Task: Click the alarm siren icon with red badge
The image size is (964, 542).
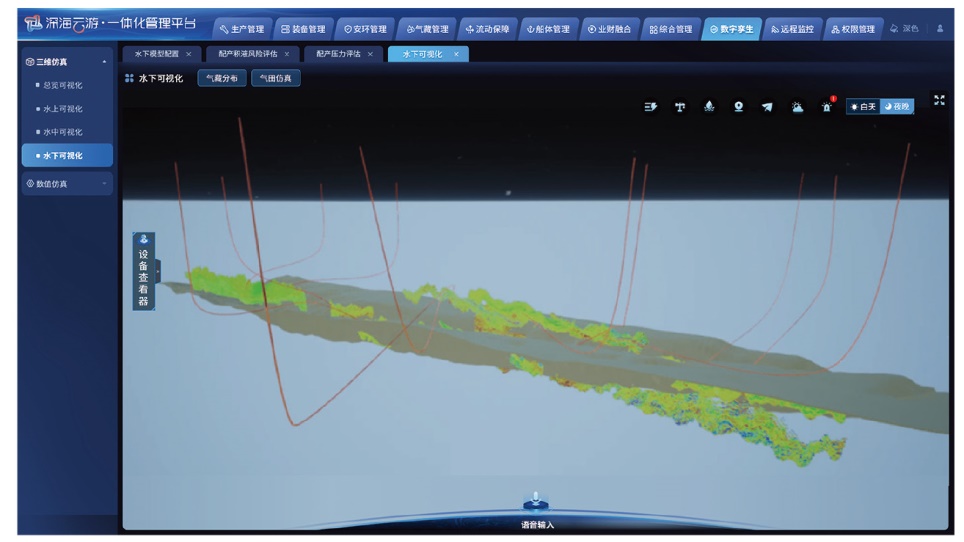Action: coord(827,107)
